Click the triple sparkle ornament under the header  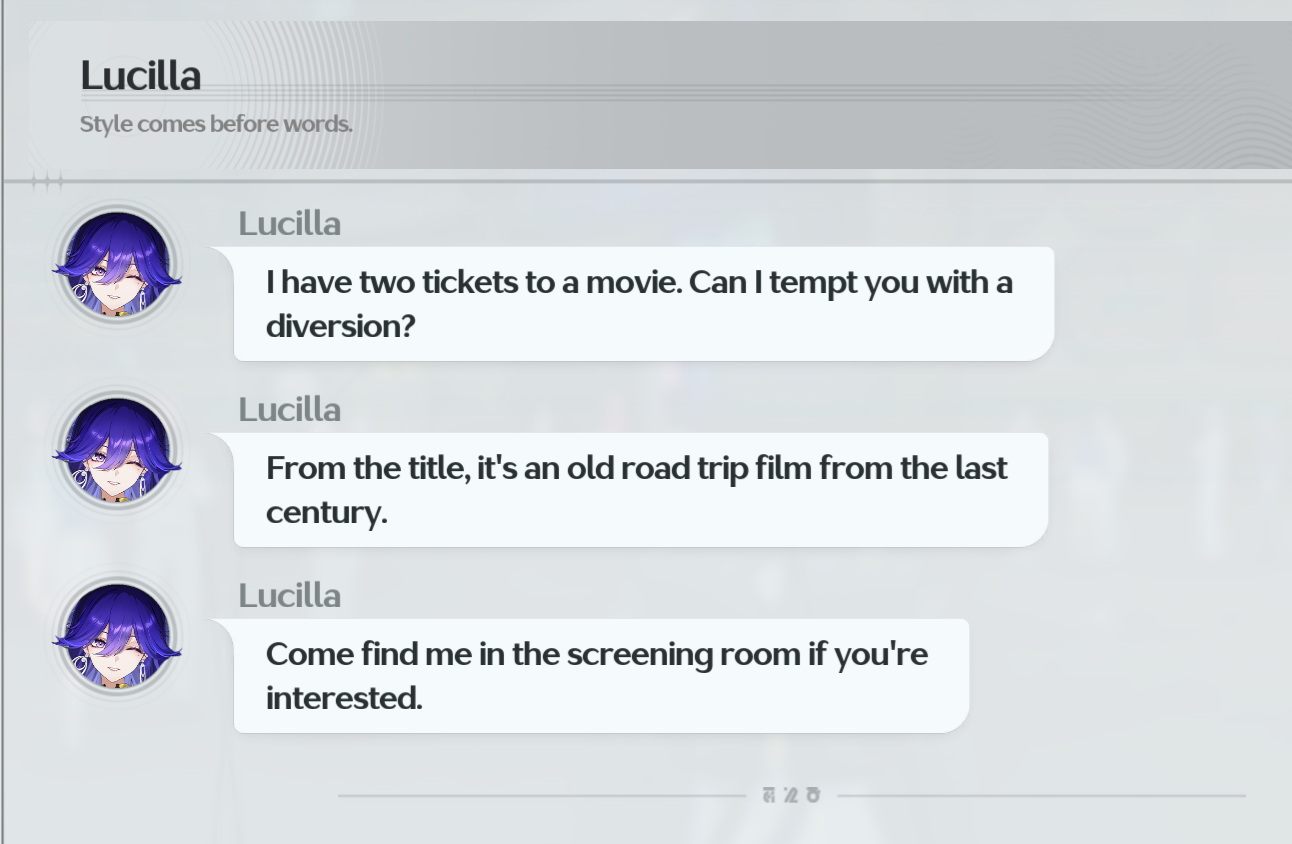(x=47, y=181)
